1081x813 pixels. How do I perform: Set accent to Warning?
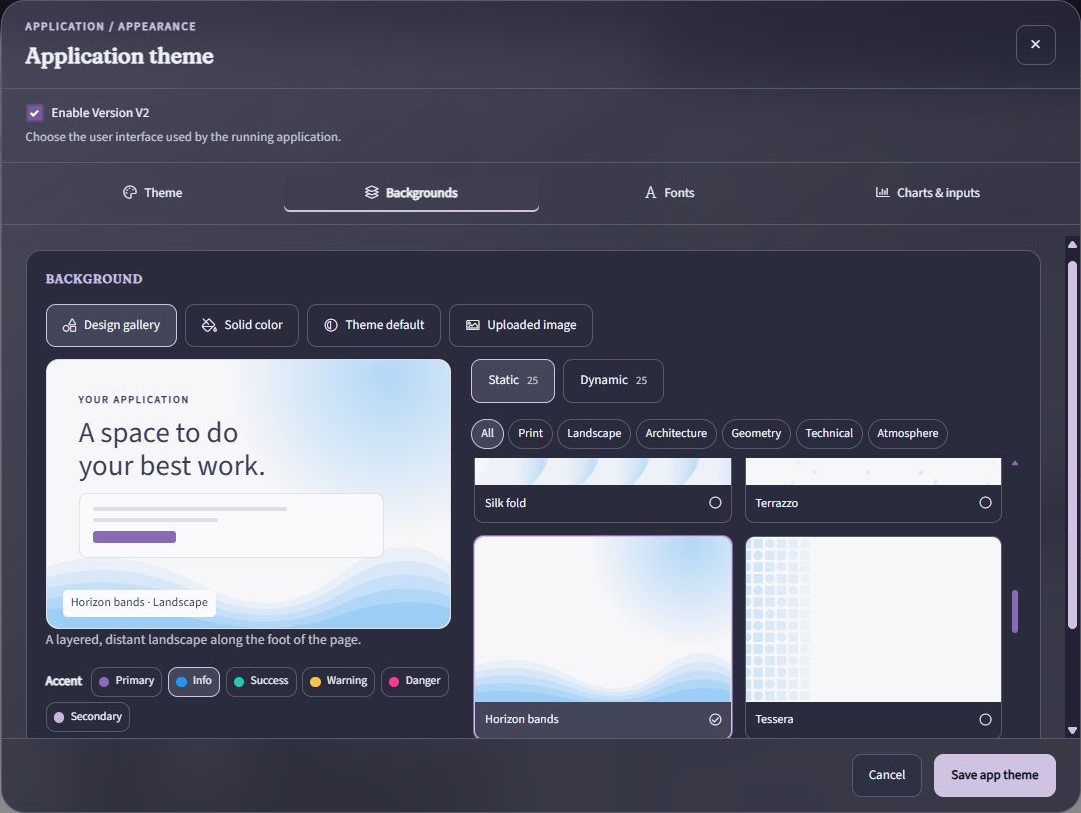[339, 681]
